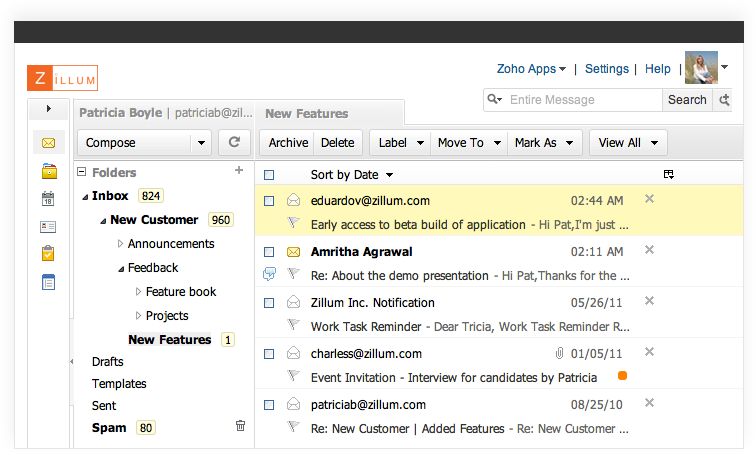Click the orange label on Event Invitation
The width and height of the screenshot is (756, 454).
click(x=622, y=376)
